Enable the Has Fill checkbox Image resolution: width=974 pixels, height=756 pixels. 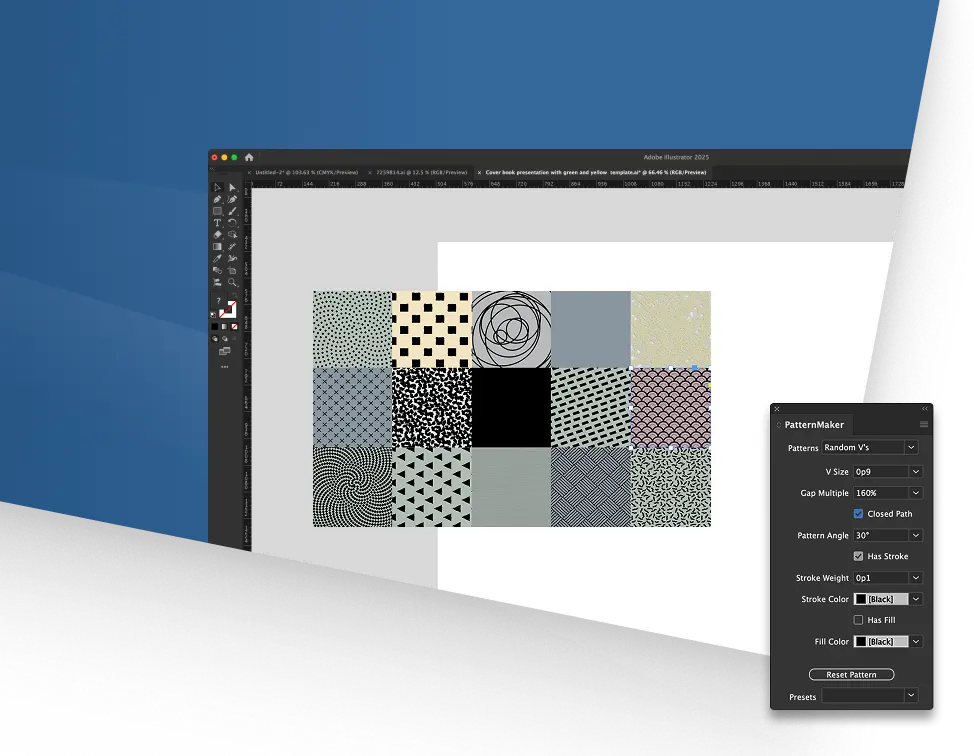point(858,620)
